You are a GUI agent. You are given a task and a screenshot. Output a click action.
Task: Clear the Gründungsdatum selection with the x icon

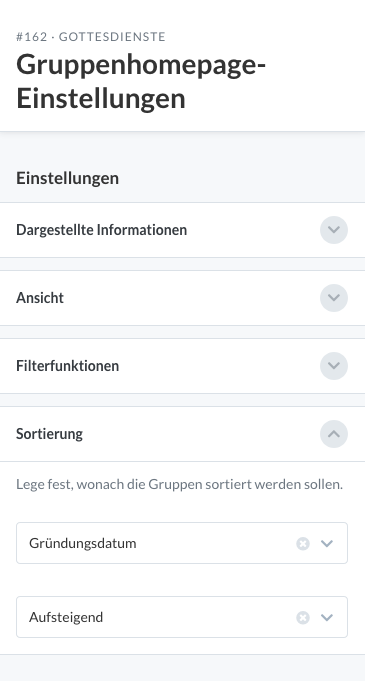[x=303, y=543]
